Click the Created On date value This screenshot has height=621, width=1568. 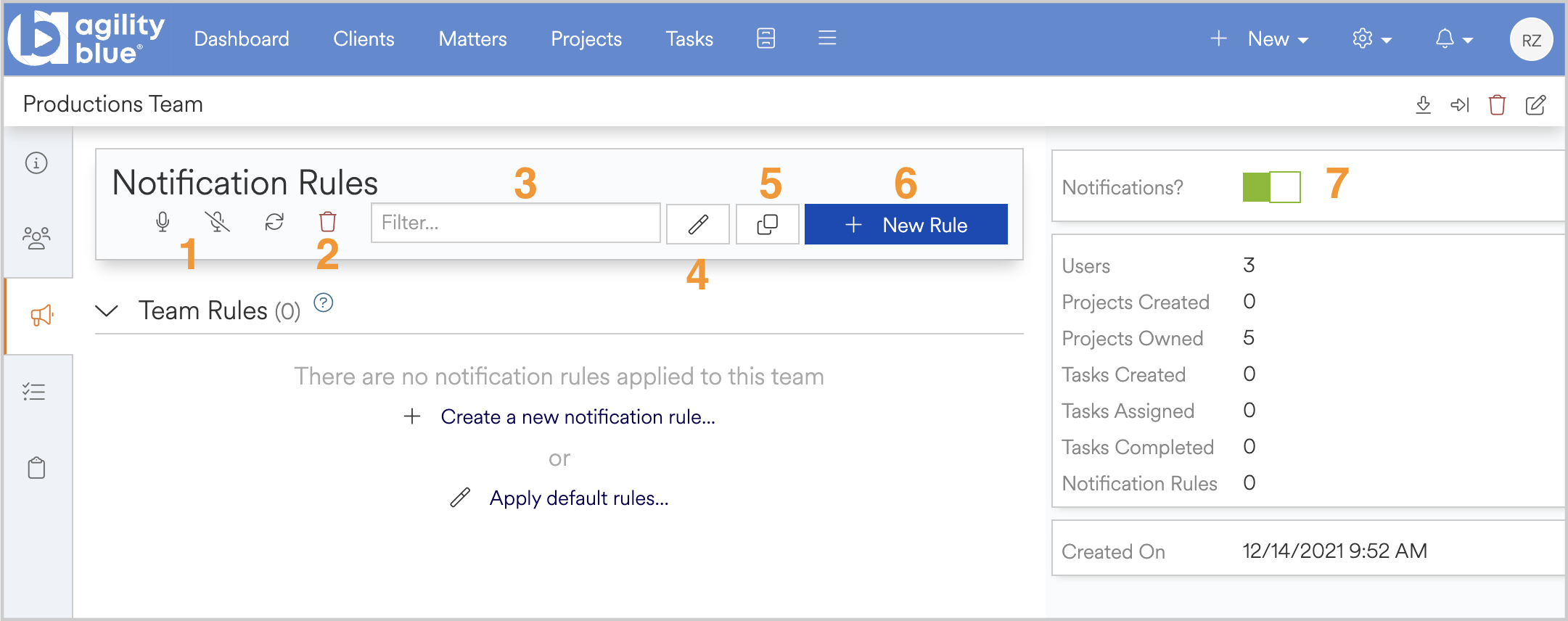(1334, 551)
